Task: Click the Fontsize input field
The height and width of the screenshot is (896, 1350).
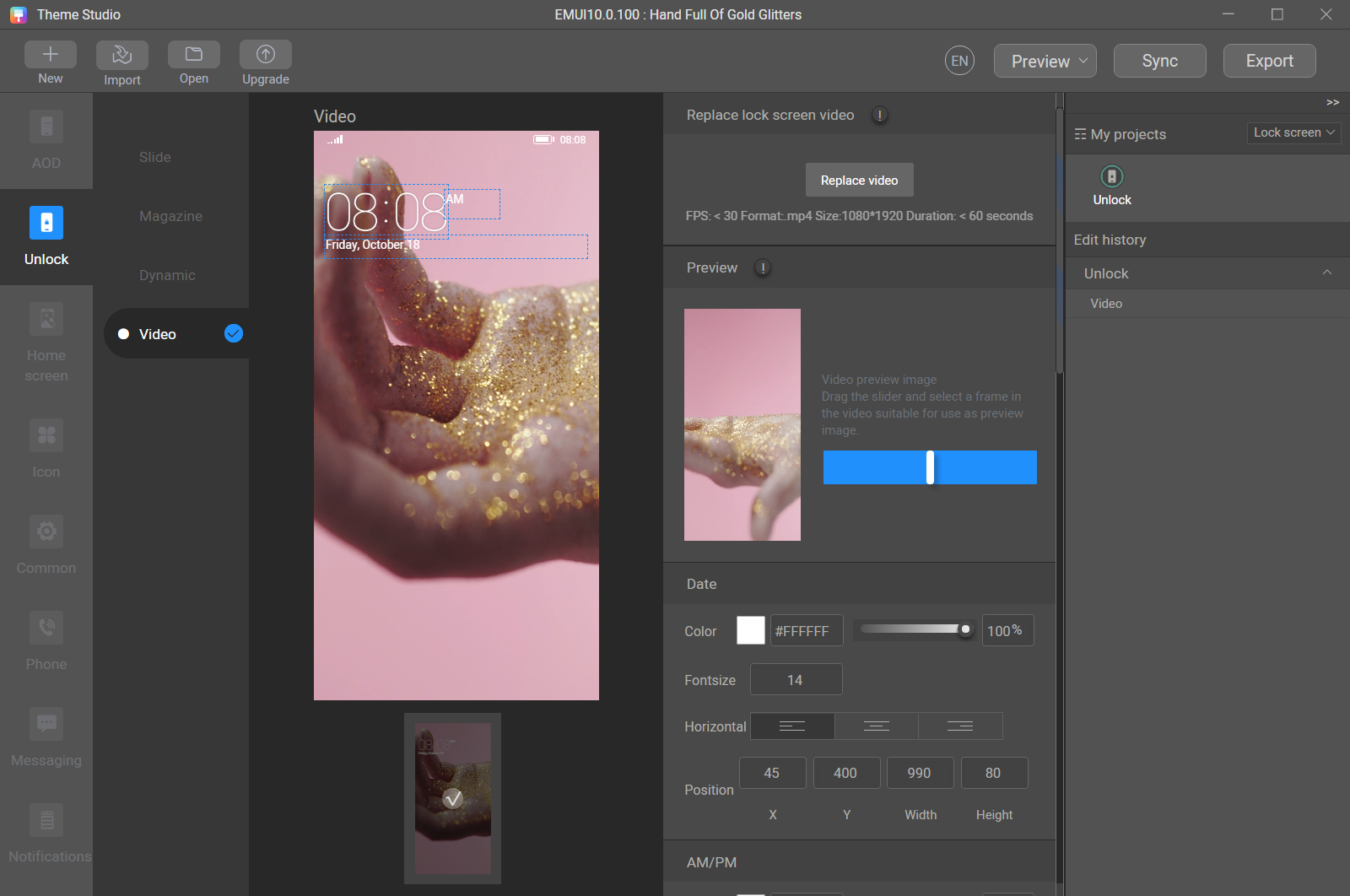Action: coord(796,680)
